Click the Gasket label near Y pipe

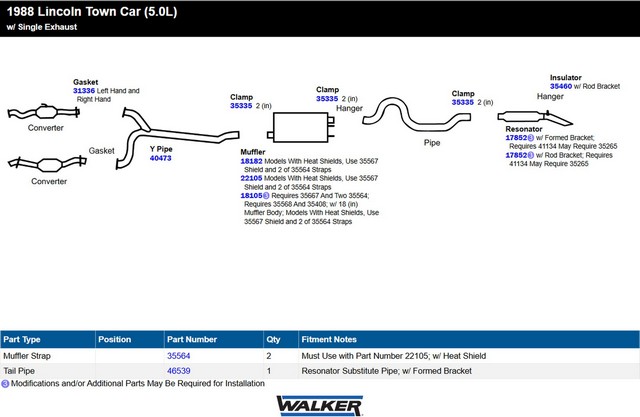[102, 151]
